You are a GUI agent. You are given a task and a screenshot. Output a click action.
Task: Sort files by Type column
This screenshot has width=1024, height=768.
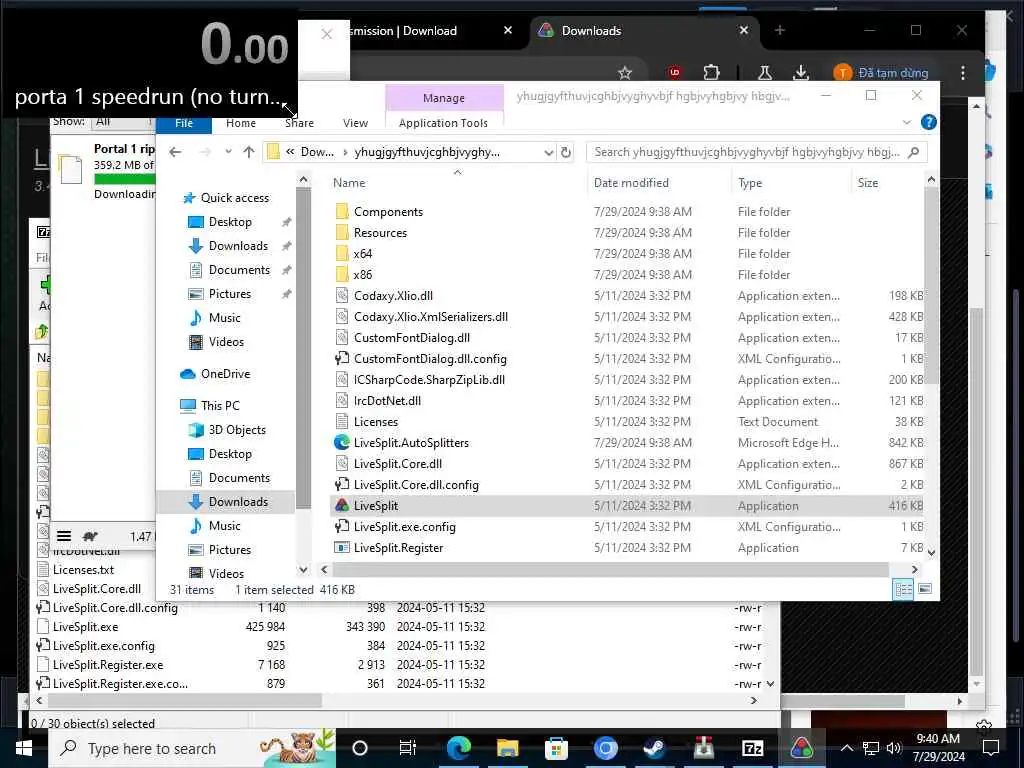click(x=750, y=183)
